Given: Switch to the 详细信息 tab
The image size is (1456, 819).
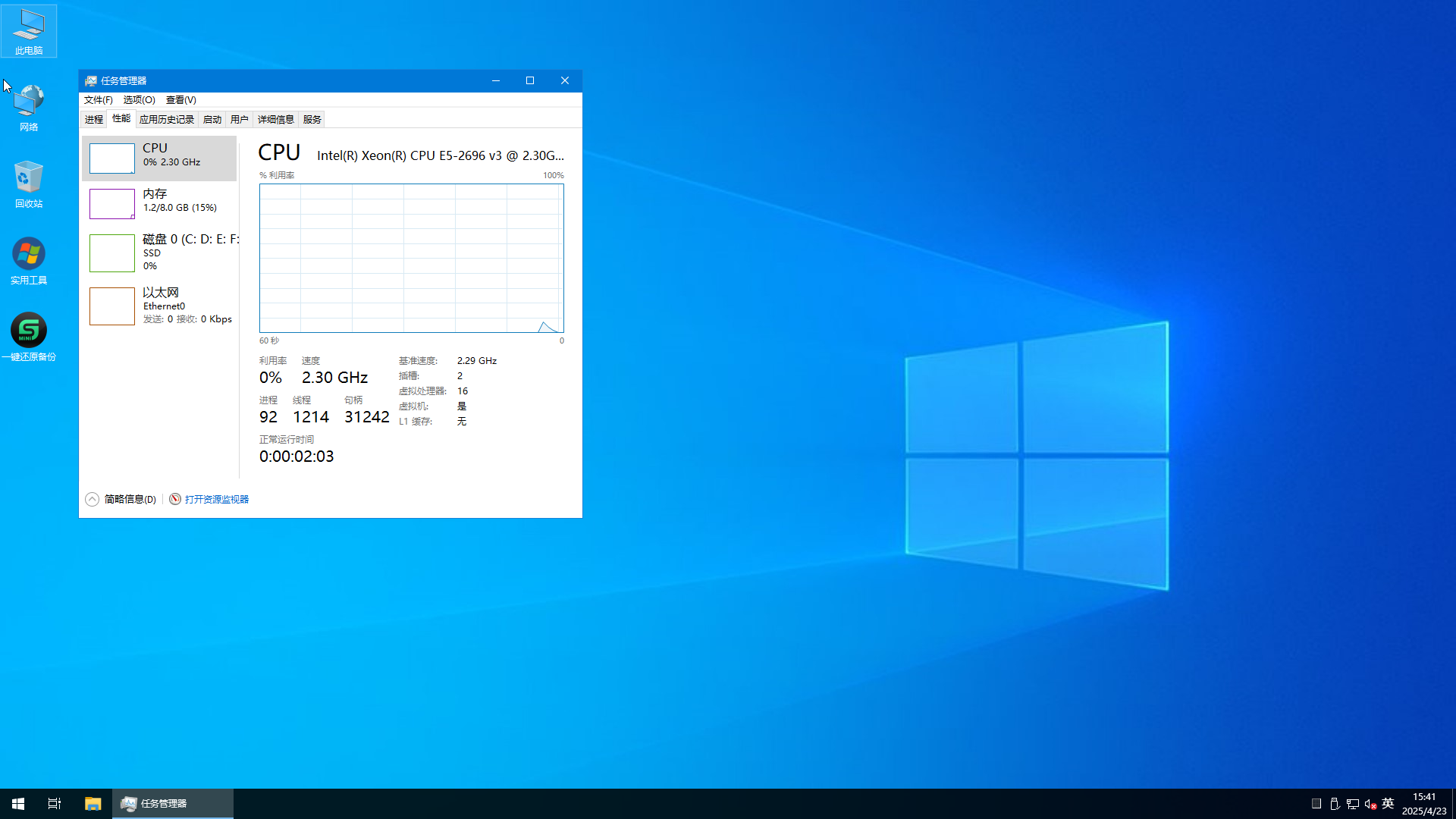Looking at the screenshot, I should (275, 119).
